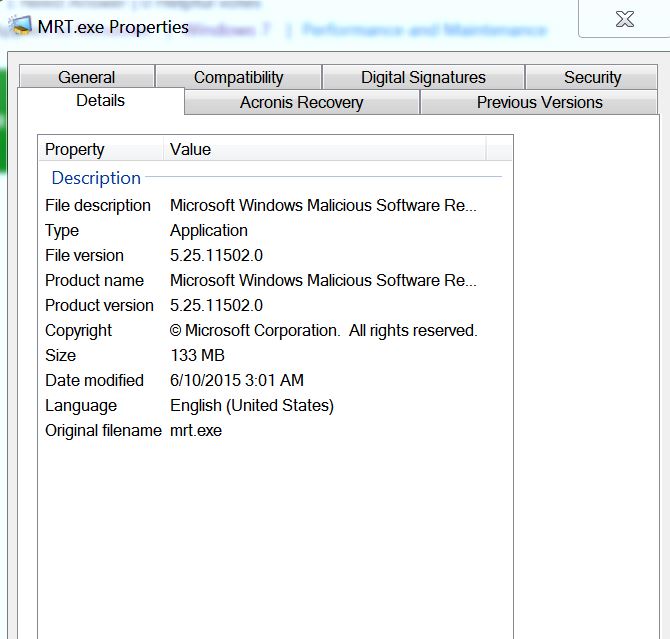
Task: Close the MRT.exe Properties window
Action: [x=625, y=19]
